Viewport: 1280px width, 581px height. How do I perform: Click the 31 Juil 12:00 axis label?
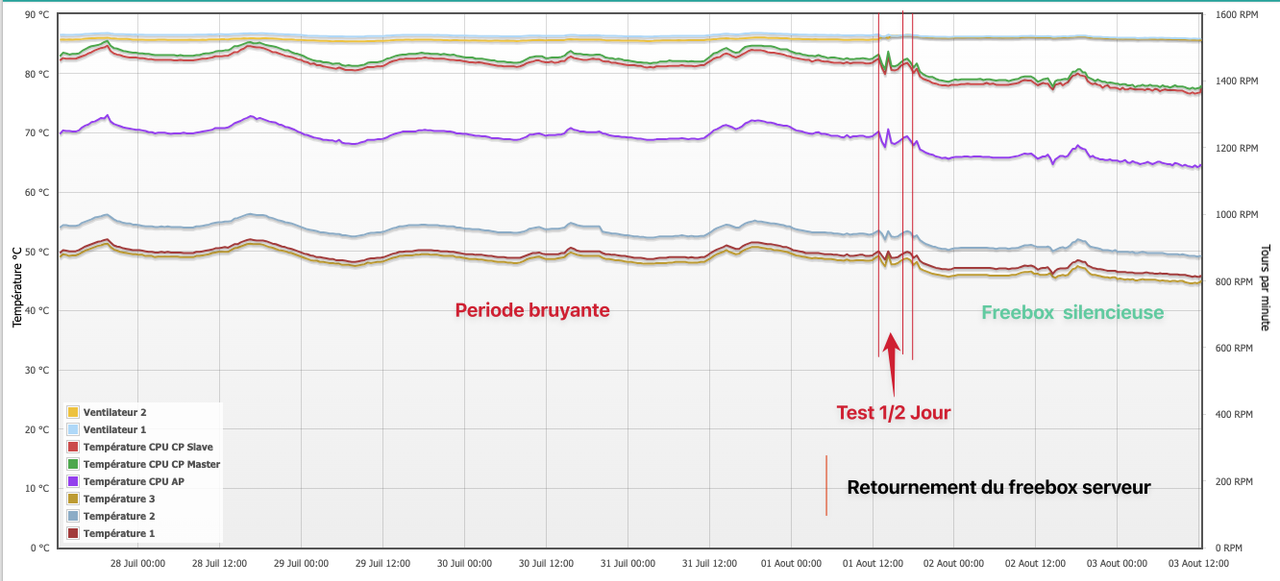[710, 563]
